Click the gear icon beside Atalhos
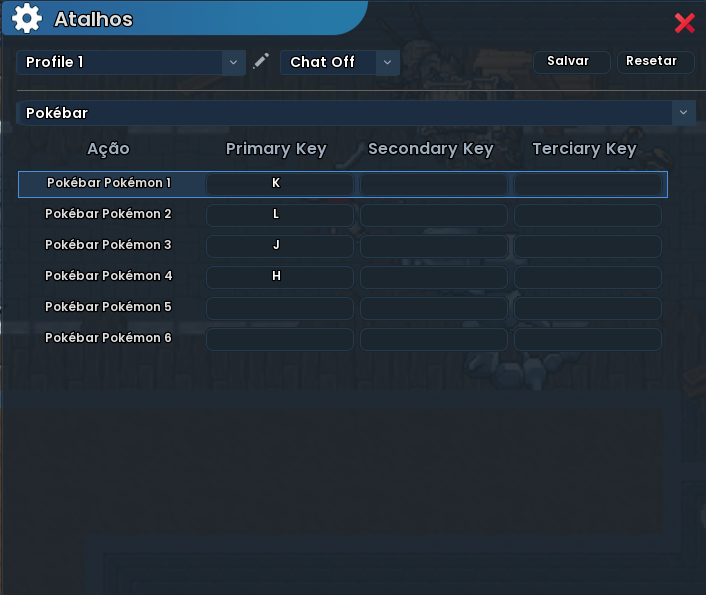This screenshot has width=706, height=595. 27,18
